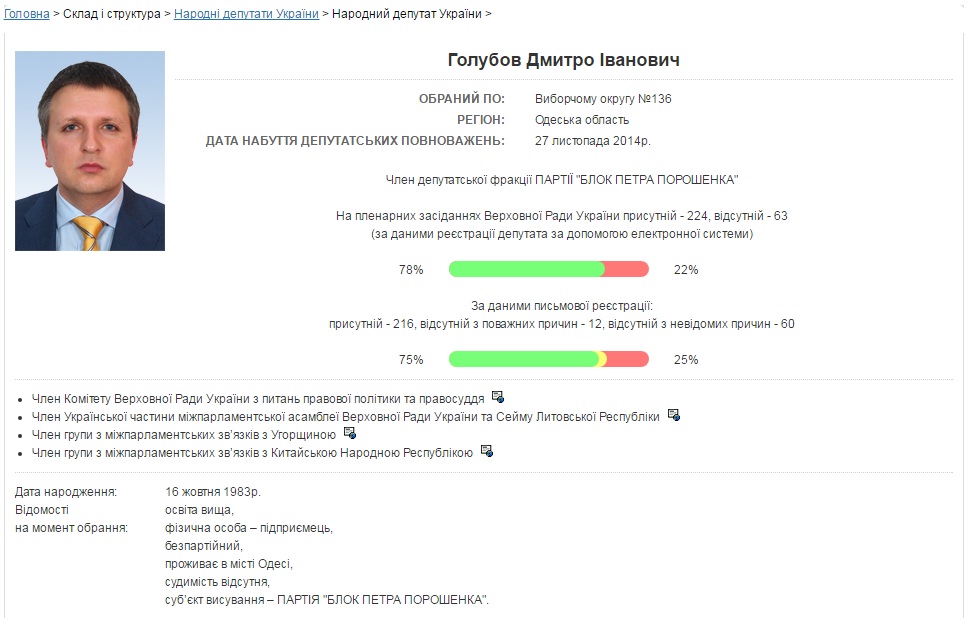The width and height of the screenshot is (966, 618).
Task: Click the deputy's portrait photo
Action: coord(90,151)
